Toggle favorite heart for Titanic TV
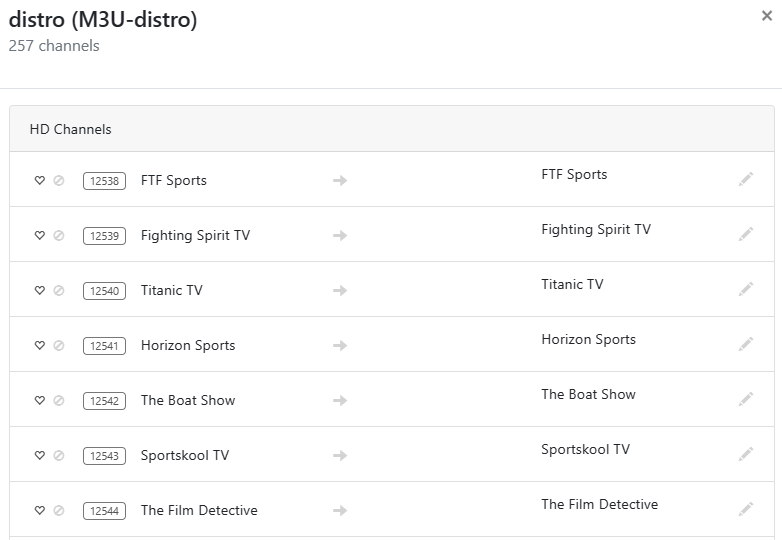The image size is (782, 540). 40,291
